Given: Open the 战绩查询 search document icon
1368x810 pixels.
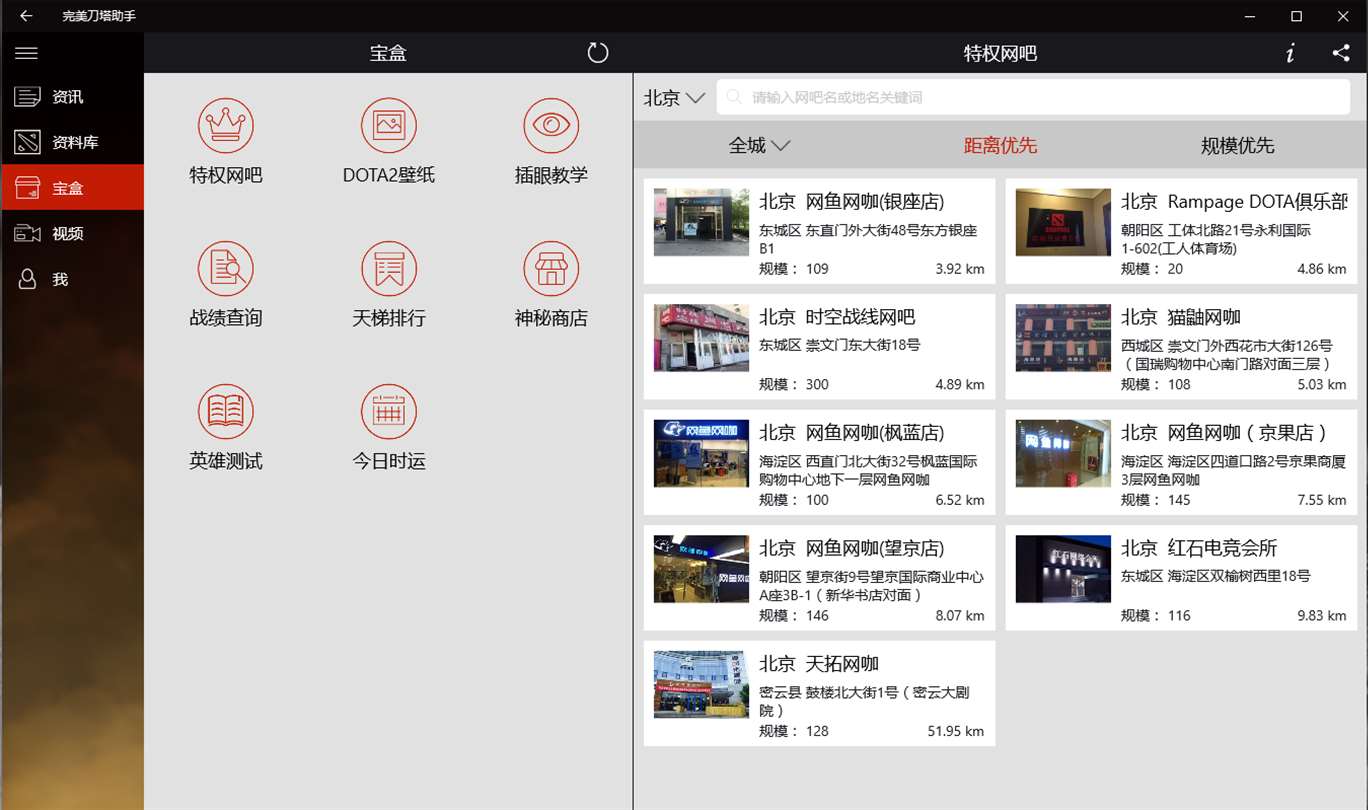Looking at the screenshot, I should [x=226, y=268].
